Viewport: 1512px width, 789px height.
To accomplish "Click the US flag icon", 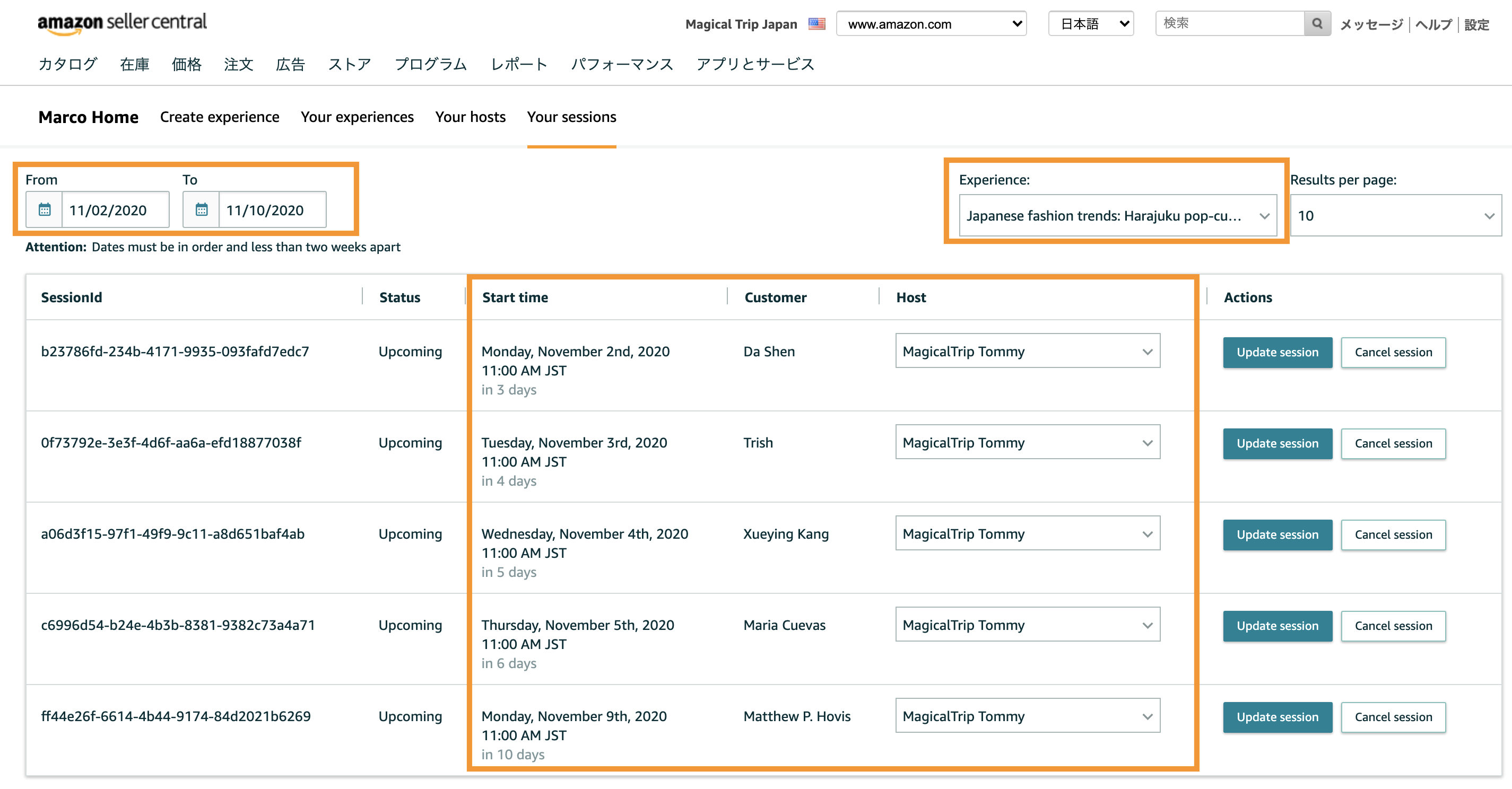I will tap(816, 24).
